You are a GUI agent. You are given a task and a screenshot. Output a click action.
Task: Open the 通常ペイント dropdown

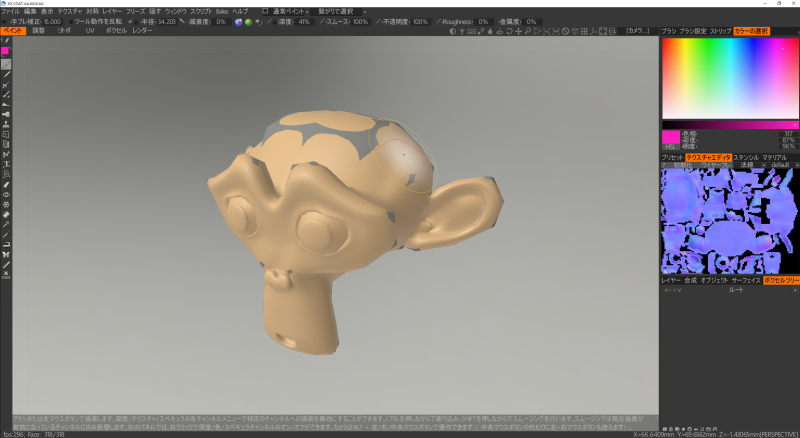(293, 11)
